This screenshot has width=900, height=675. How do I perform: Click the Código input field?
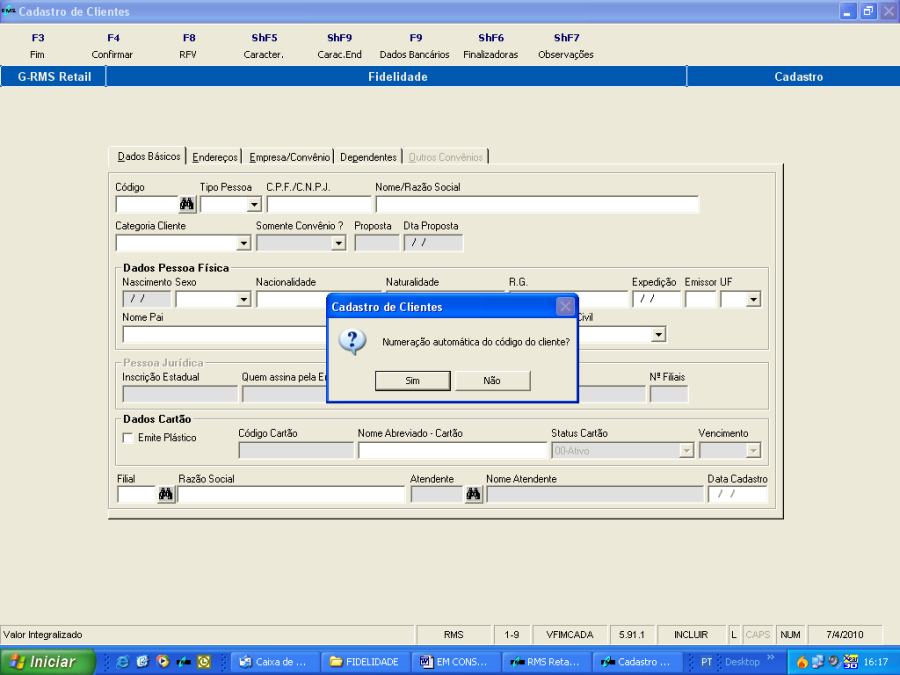[x=148, y=204]
